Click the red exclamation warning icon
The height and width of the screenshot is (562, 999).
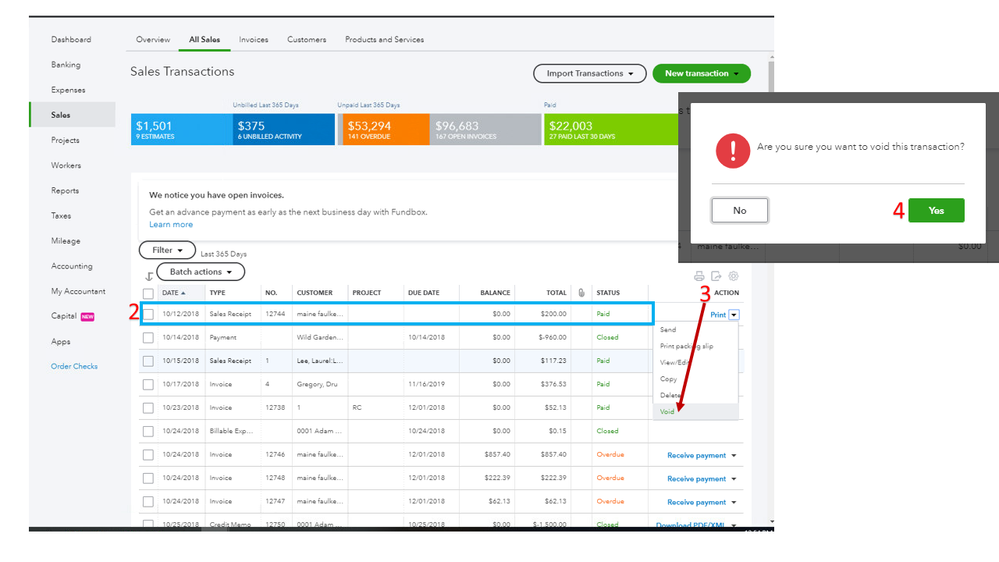[x=733, y=150]
